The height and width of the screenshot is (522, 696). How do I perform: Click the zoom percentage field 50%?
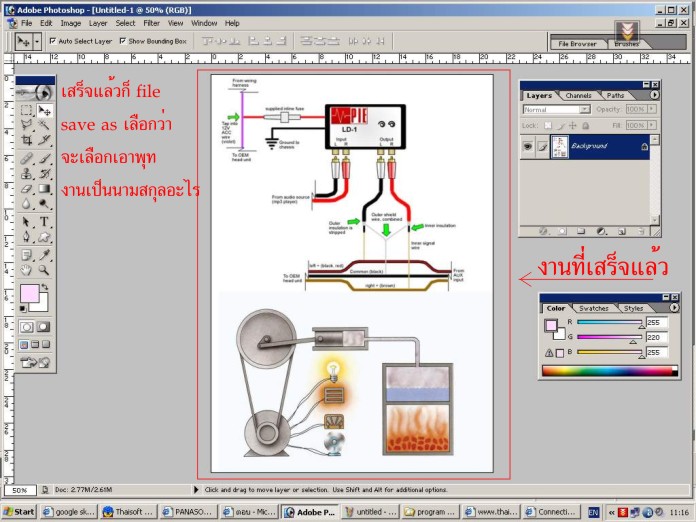pyautogui.click(x=20, y=490)
